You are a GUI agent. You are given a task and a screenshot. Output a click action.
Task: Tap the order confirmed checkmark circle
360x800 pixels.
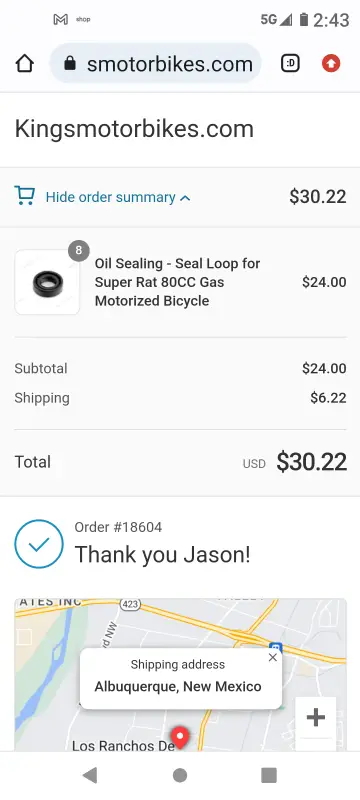[39, 544]
